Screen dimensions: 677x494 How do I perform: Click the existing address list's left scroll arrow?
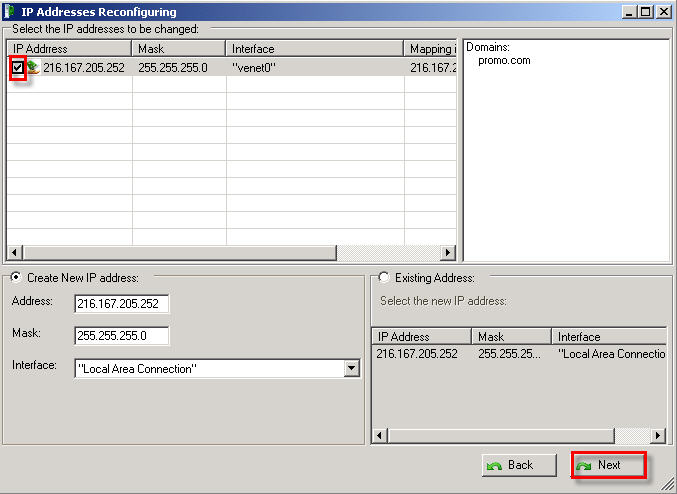(379, 435)
